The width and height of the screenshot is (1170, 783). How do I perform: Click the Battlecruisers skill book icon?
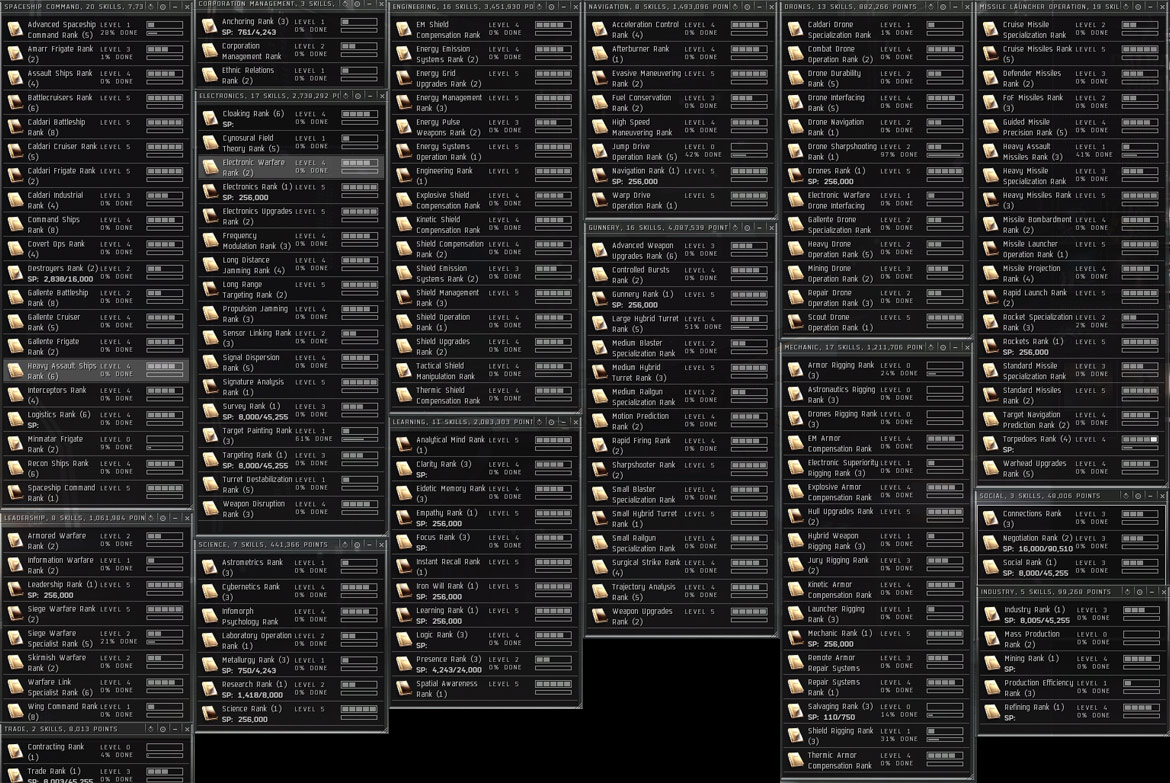15,103
